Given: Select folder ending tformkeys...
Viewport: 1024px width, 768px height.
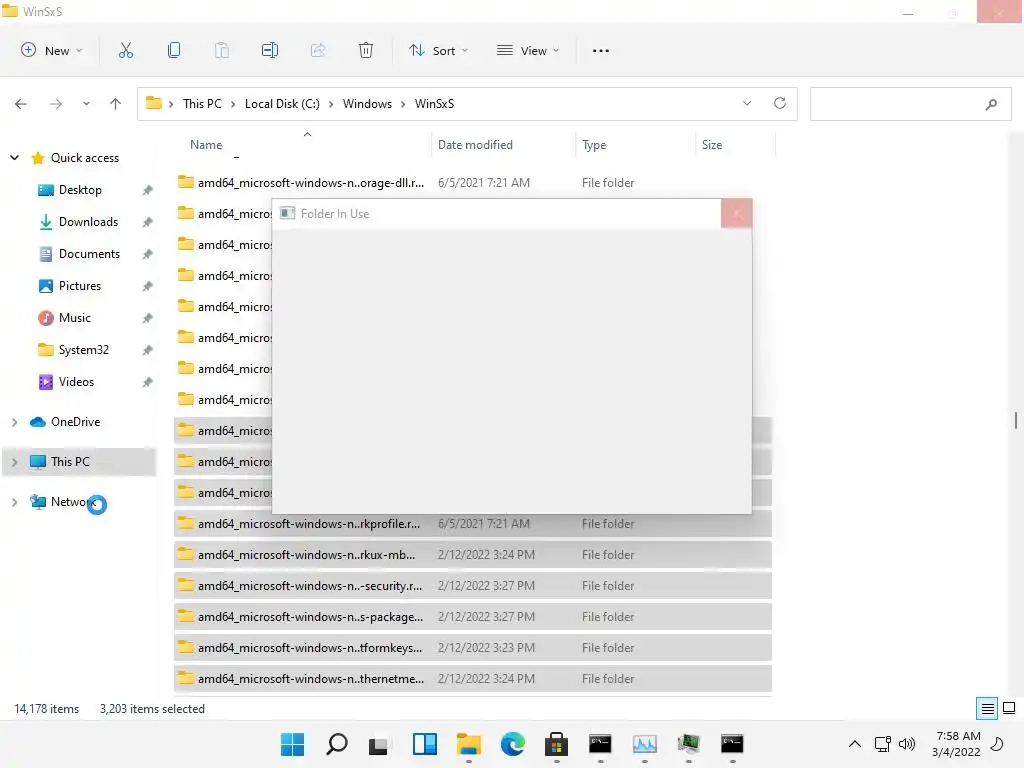Looking at the screenshot, I should coord(473,648).
